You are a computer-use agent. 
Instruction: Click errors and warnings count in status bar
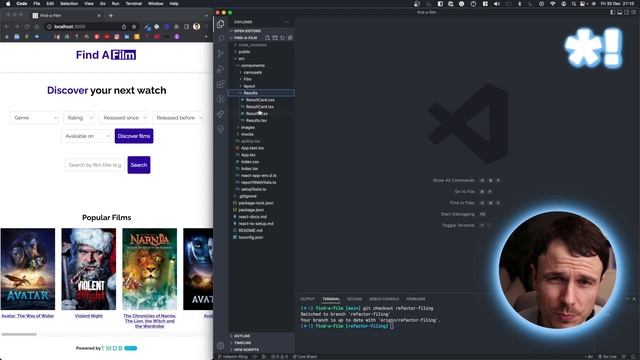click(280, 357)
